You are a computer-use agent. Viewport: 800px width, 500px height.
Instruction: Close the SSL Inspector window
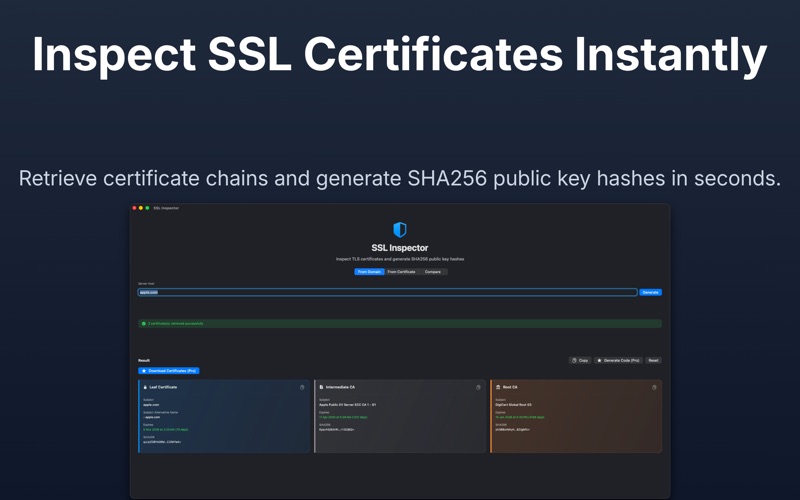pos(134,208)
